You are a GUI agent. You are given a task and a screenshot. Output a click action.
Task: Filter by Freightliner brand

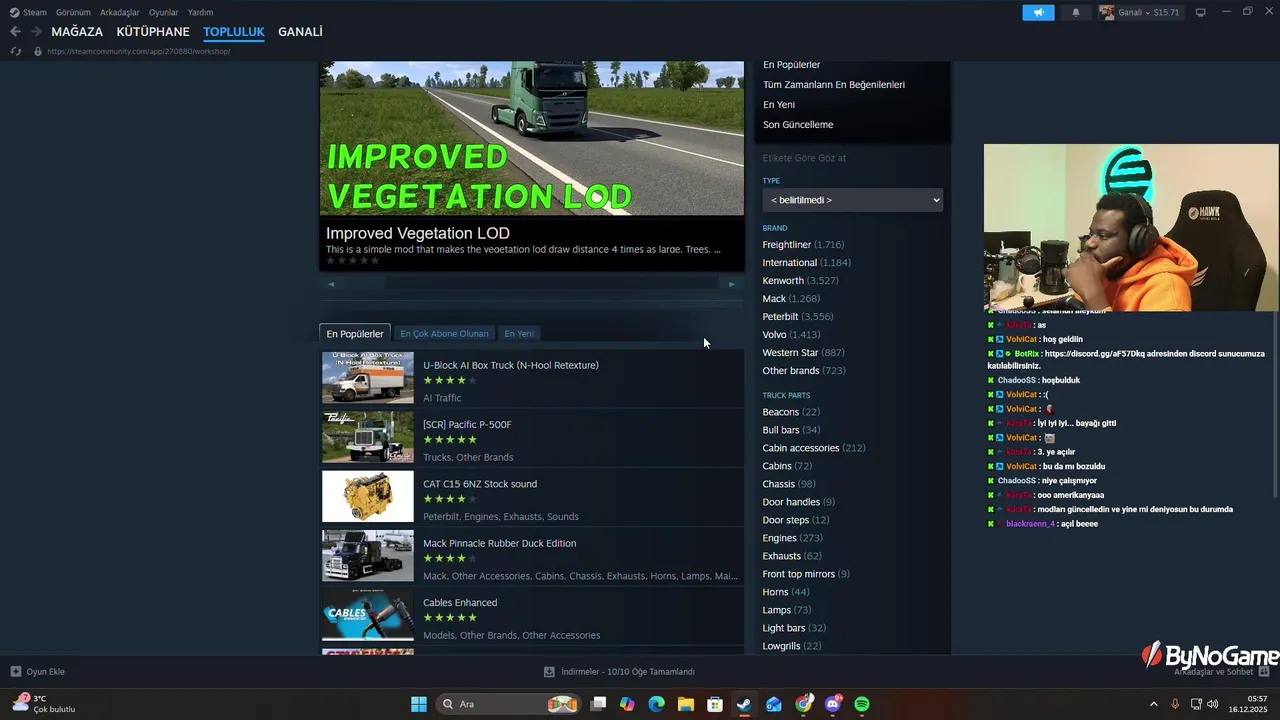pos(803,245)
